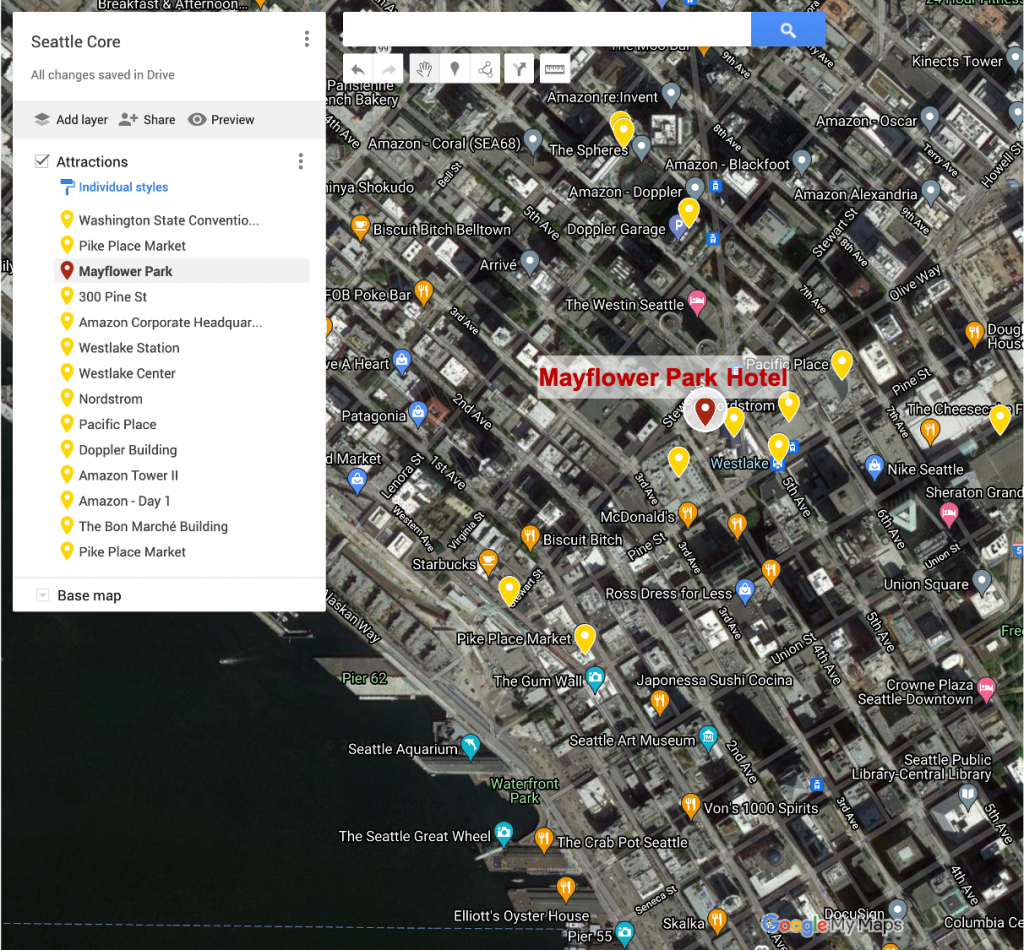Click the redo arrow in map toolbar
1024x950 pixels.
coord(389,69)
